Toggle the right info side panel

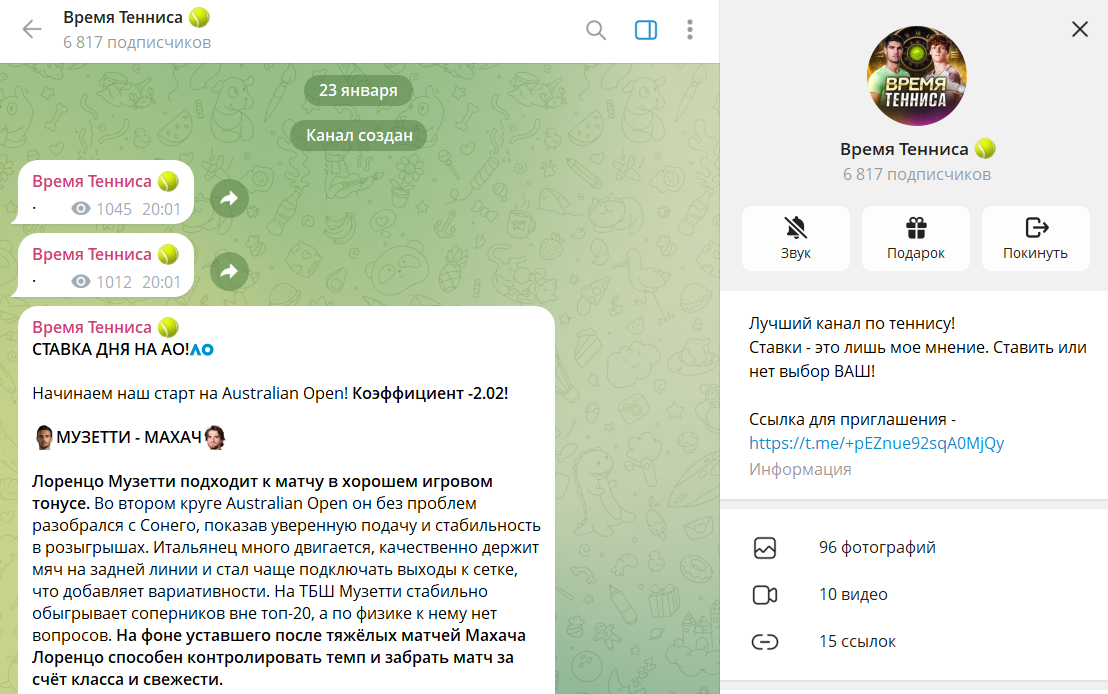tap(646, 30)
